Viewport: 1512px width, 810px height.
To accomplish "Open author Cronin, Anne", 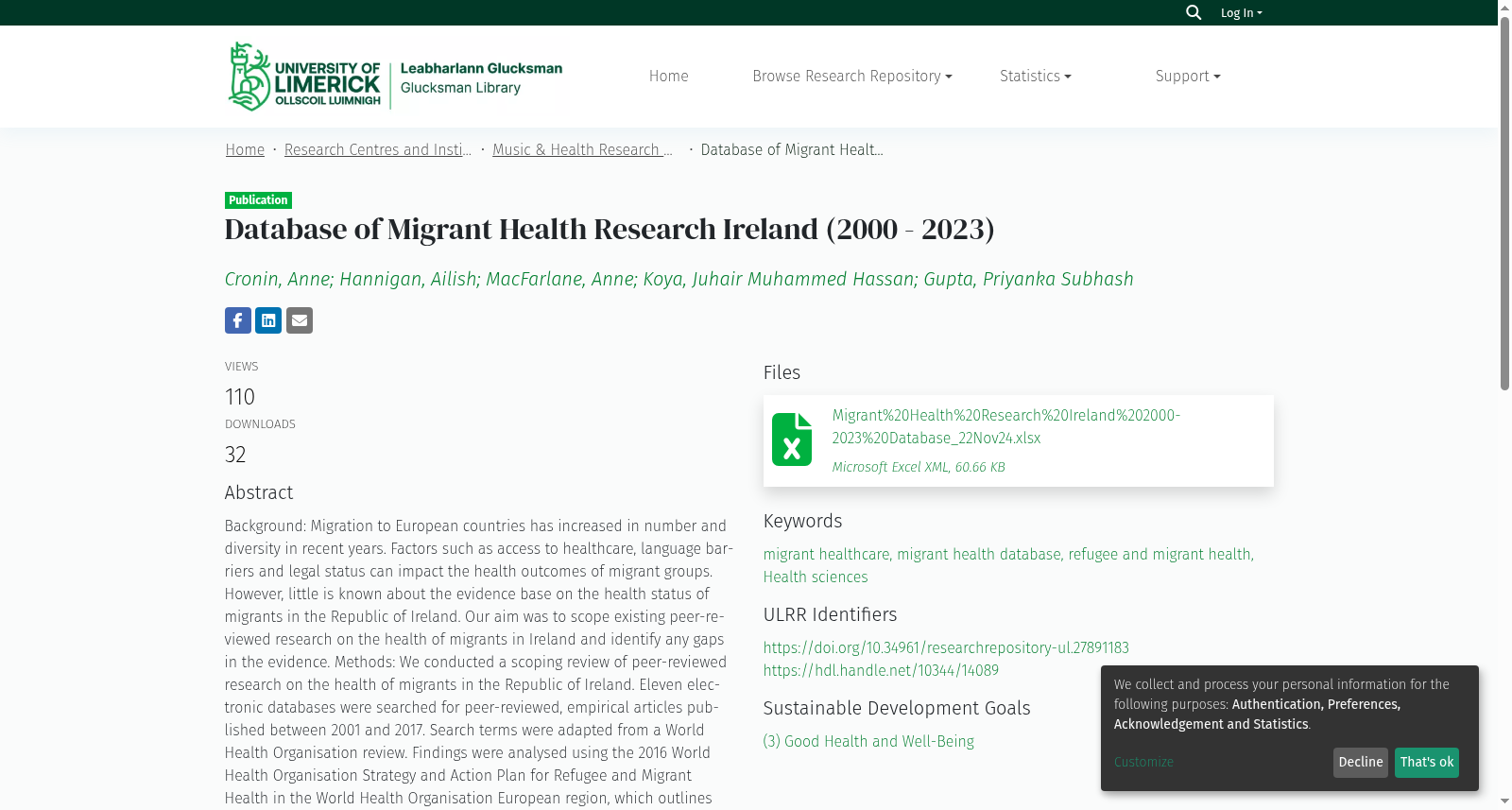I will (277, 279).
